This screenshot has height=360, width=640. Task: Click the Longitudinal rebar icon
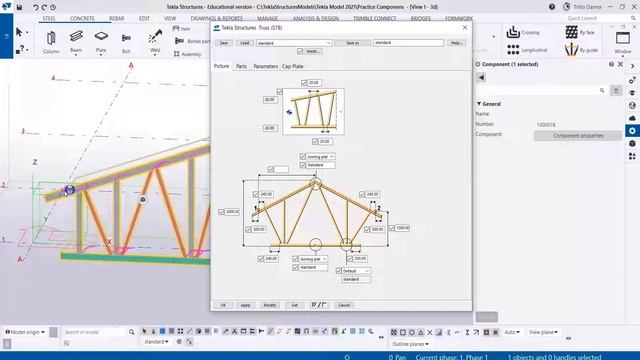[513, 50]
